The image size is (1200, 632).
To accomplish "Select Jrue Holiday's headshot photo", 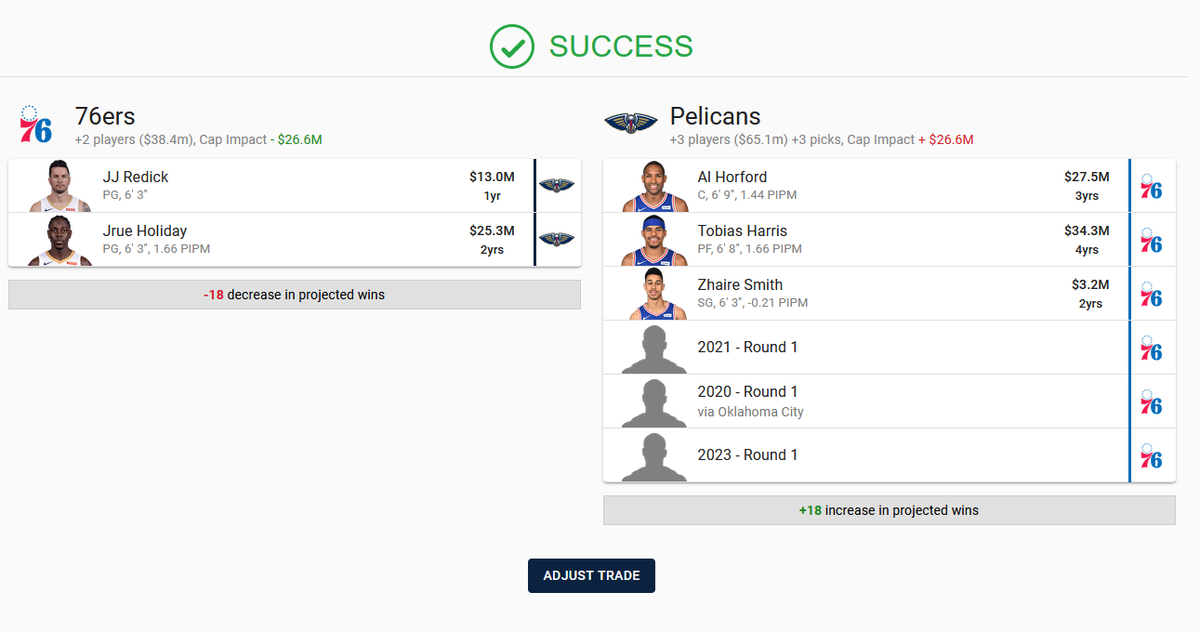I will point(60,240).
